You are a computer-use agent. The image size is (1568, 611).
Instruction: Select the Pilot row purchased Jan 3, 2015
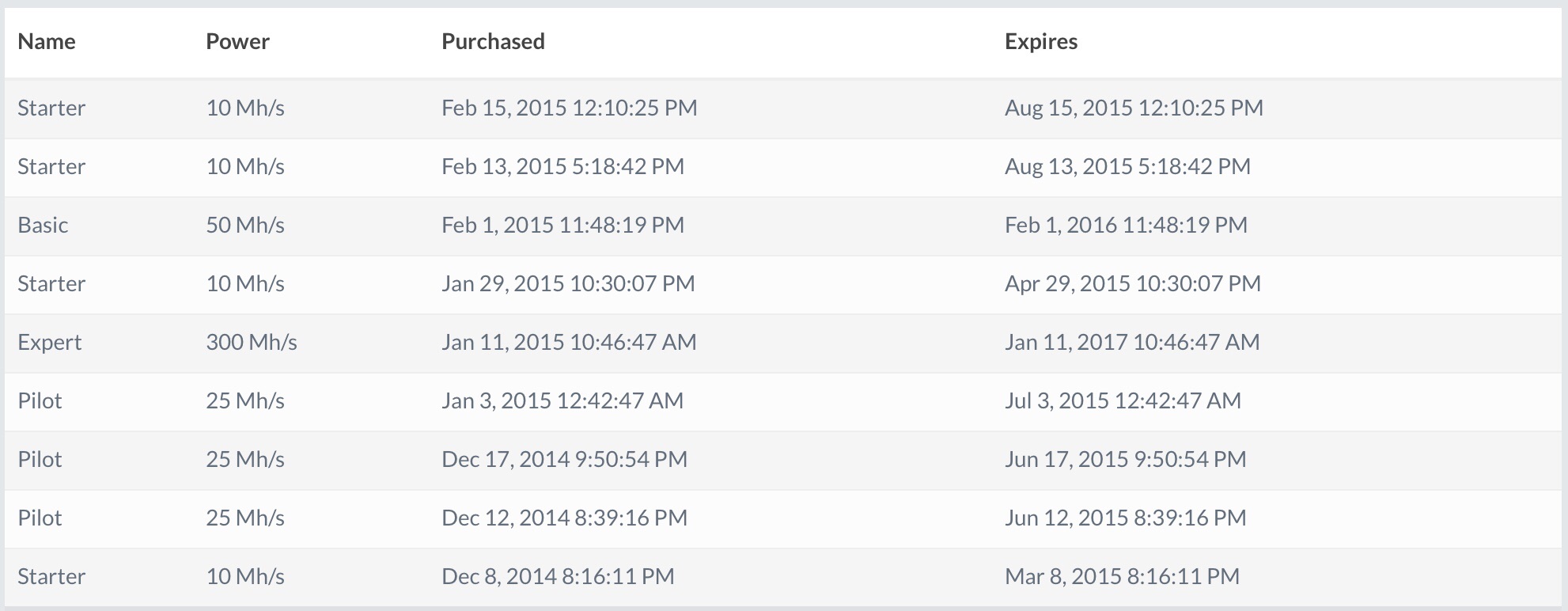pos(40,400)
